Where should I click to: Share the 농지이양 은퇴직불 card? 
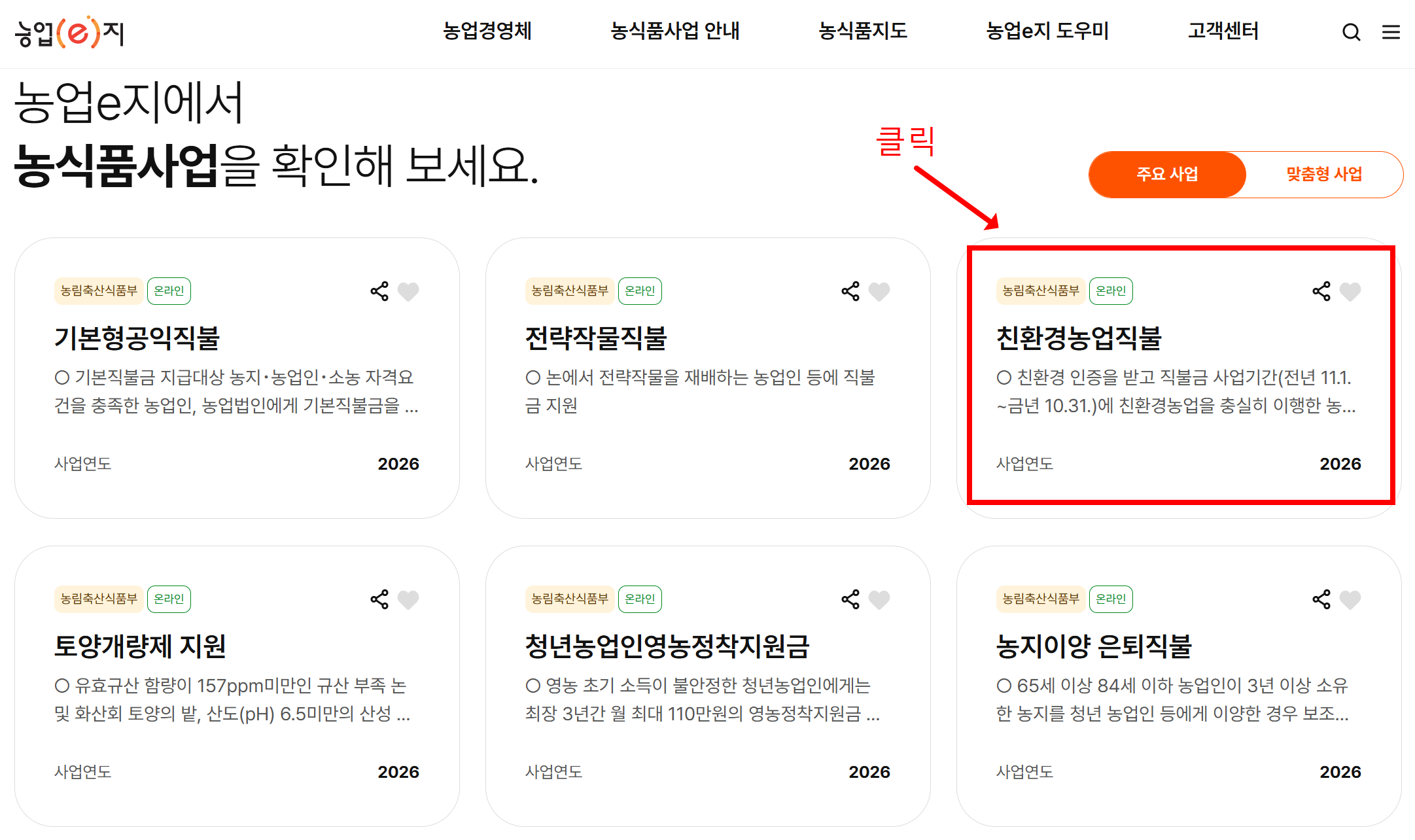click(x=1321, y=599)
